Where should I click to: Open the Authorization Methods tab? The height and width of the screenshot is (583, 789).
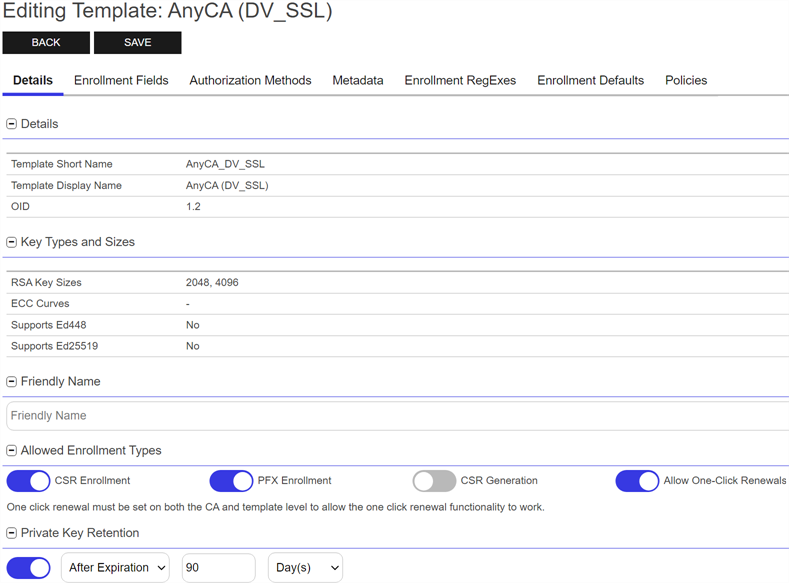[x=250, y=80]
